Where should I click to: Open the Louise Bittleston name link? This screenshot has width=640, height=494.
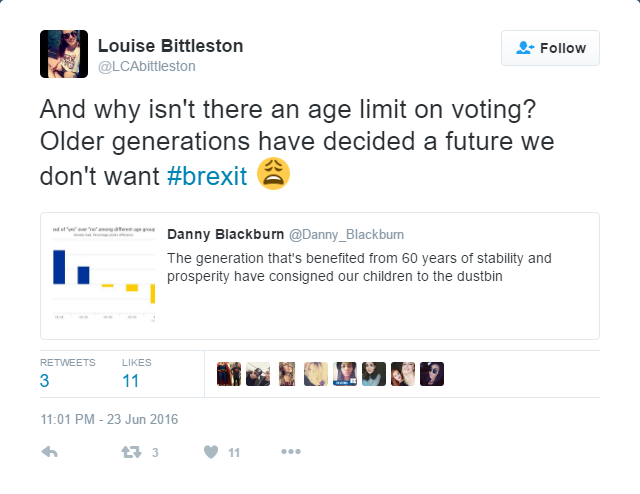pyautogui.click(x=171, y=46)
